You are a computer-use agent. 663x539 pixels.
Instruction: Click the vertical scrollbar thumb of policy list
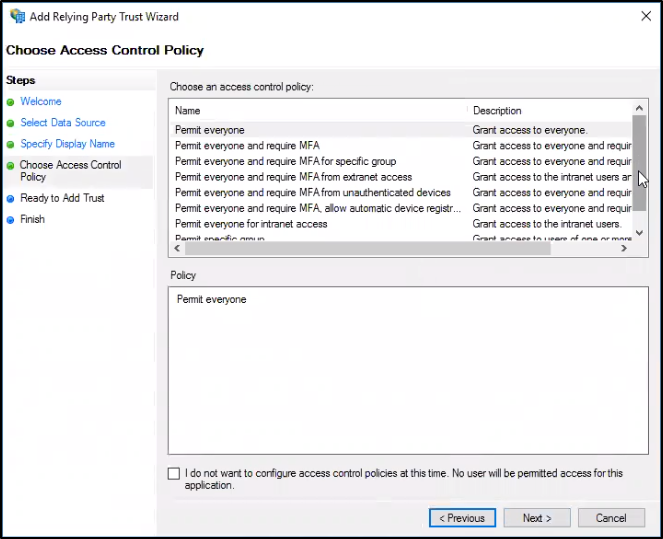point(639,163)
